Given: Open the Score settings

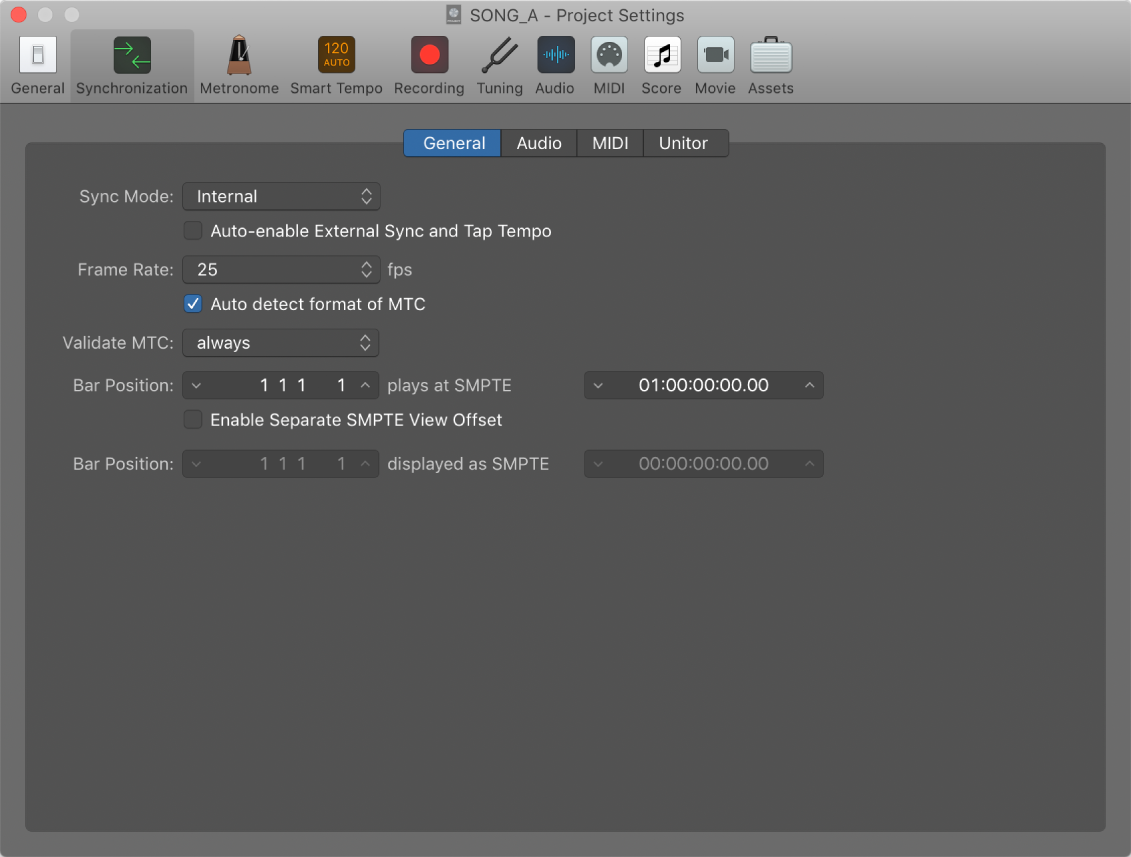Looking at the screenshot, I should [x=661, y=63].
